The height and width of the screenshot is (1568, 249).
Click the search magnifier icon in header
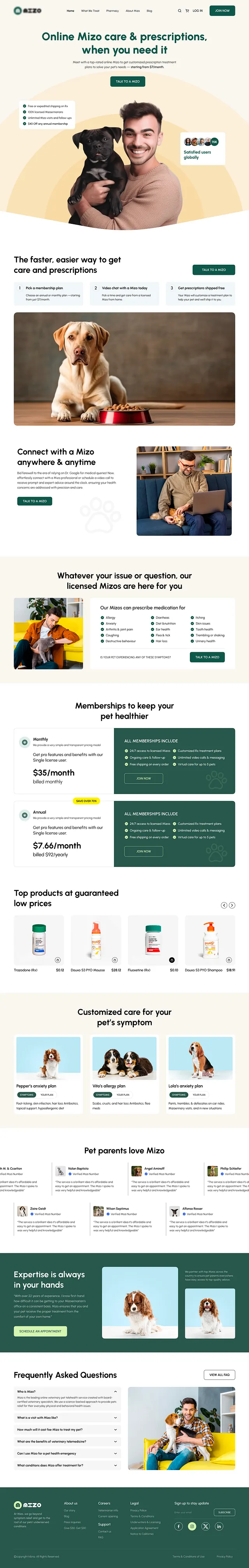point(179,10)
